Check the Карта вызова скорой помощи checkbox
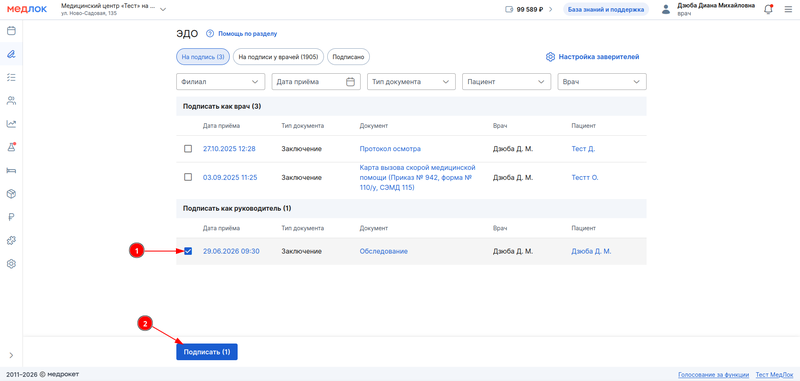This screenshot has width=800, height=381. pos(188,177)
